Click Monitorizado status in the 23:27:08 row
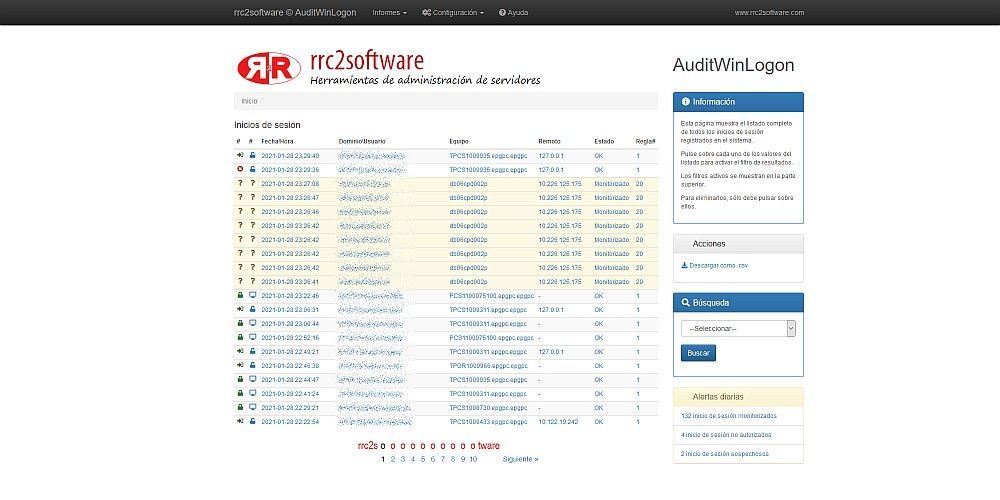 pyautogui.click(x=612, y=184)
